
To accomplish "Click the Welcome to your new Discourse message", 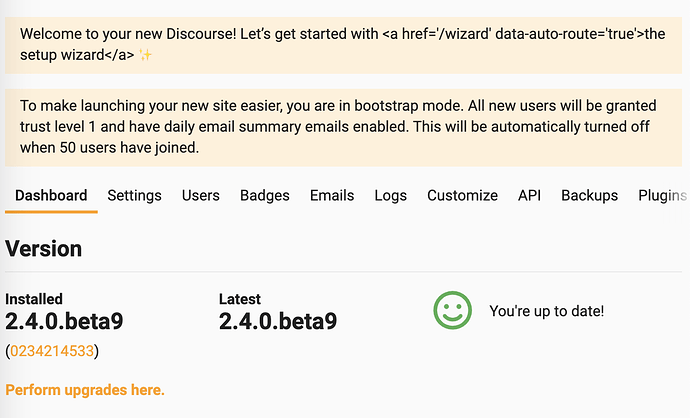I will pyautogui.click(x=342, y=44).
